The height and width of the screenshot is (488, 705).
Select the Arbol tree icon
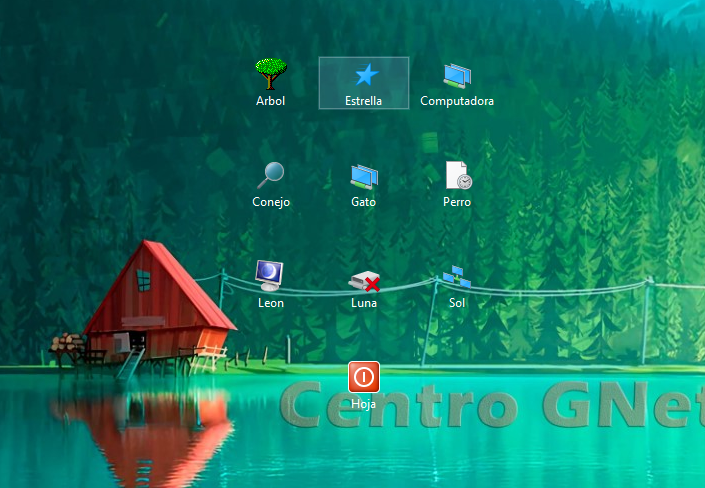(x=271, y=73)
